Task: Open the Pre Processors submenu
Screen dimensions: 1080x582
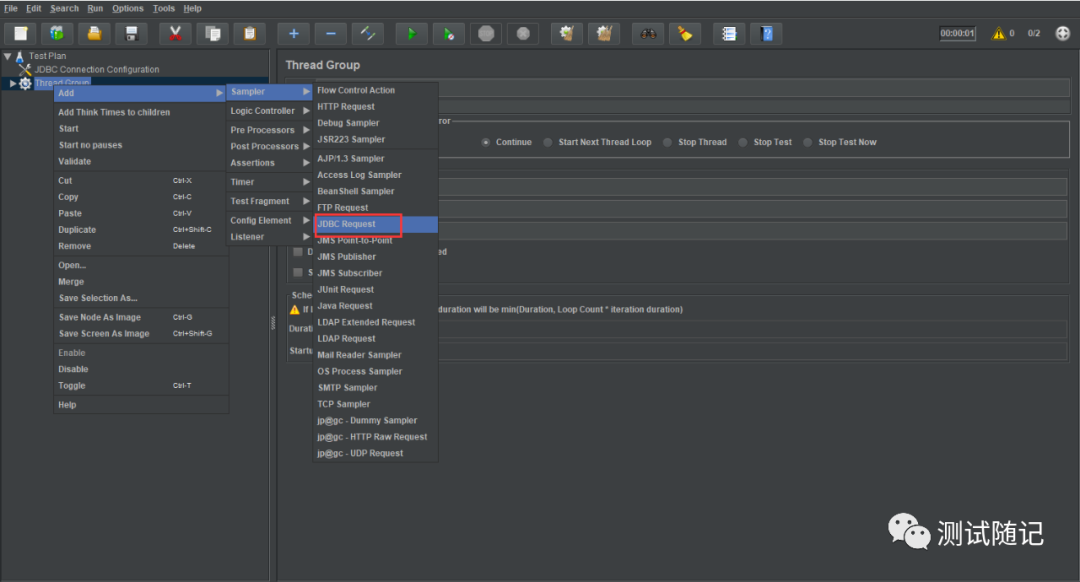Action: (269, 129)
